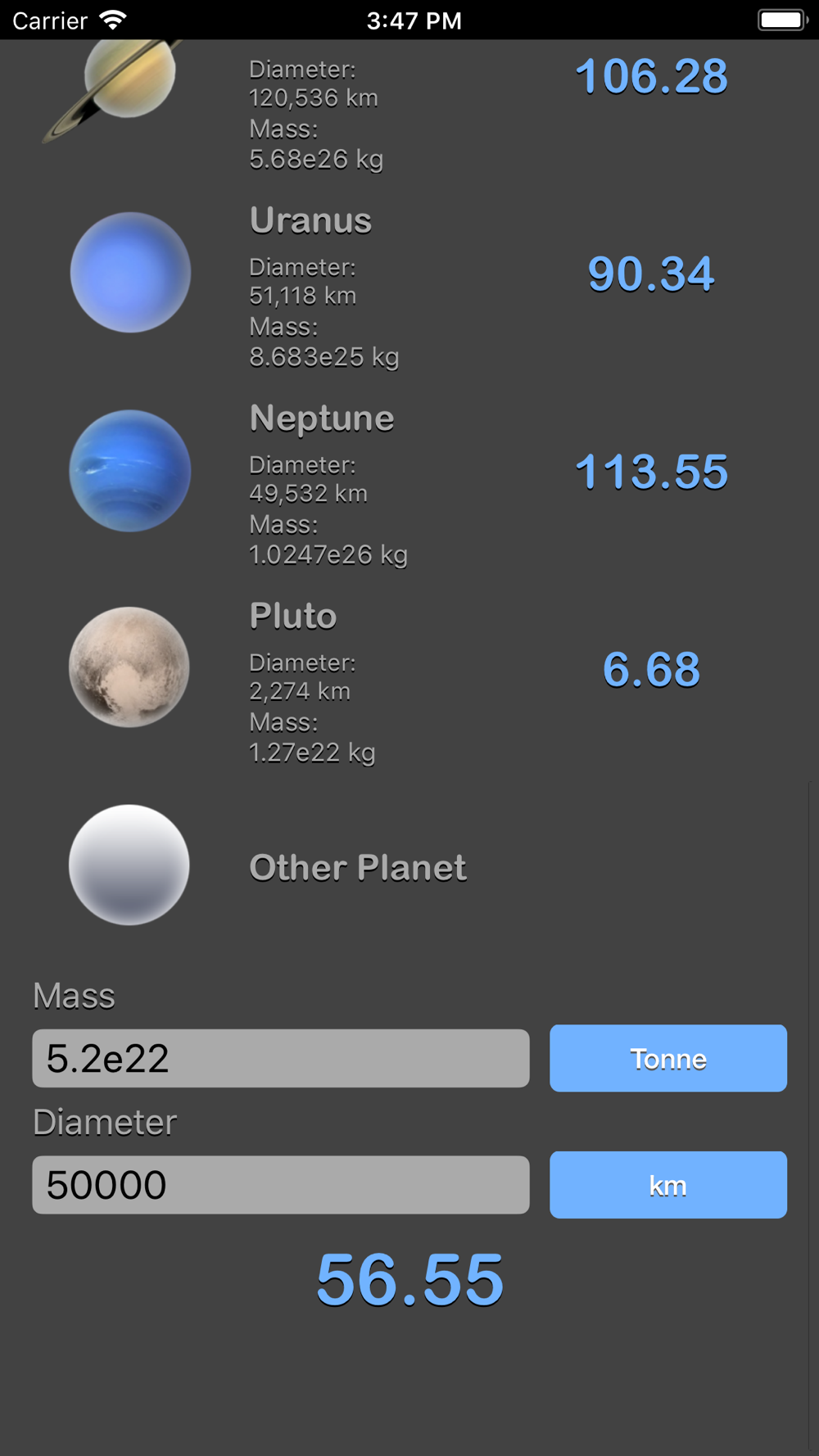
Task: Tap the 113.55 weight value for Neptune
Action: pyautogui.click(x=651, y=472)
